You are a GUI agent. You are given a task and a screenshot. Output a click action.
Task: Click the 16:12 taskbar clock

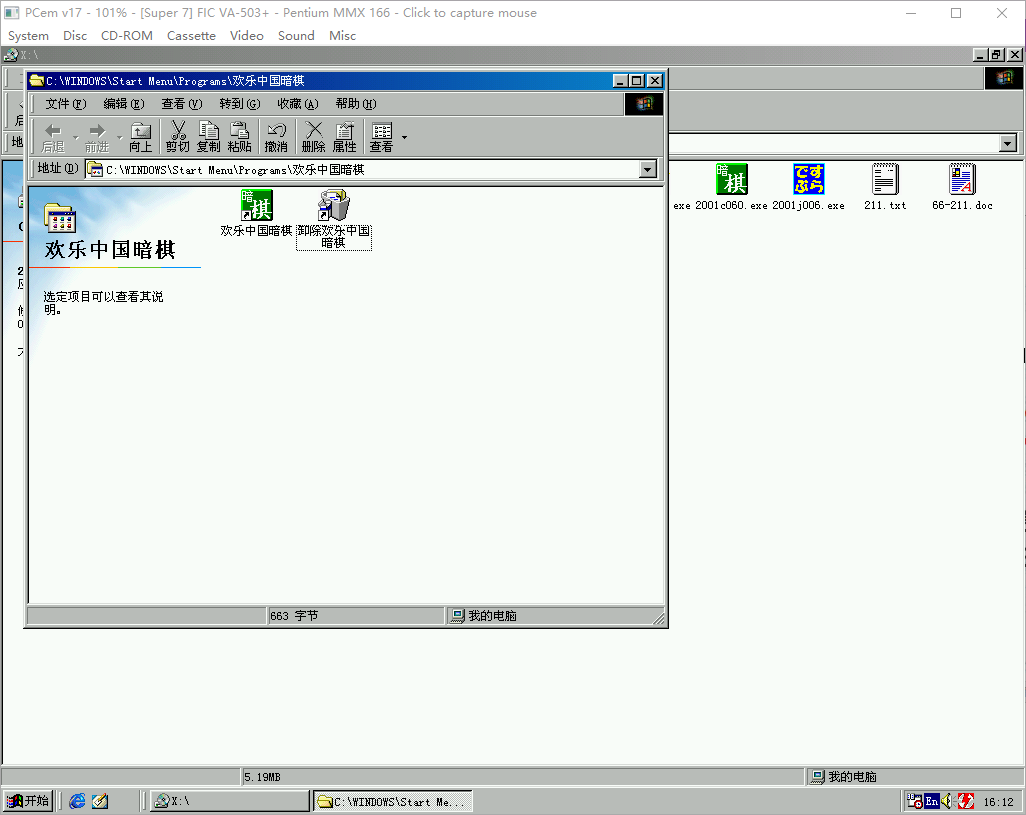(x=999, y=801)
